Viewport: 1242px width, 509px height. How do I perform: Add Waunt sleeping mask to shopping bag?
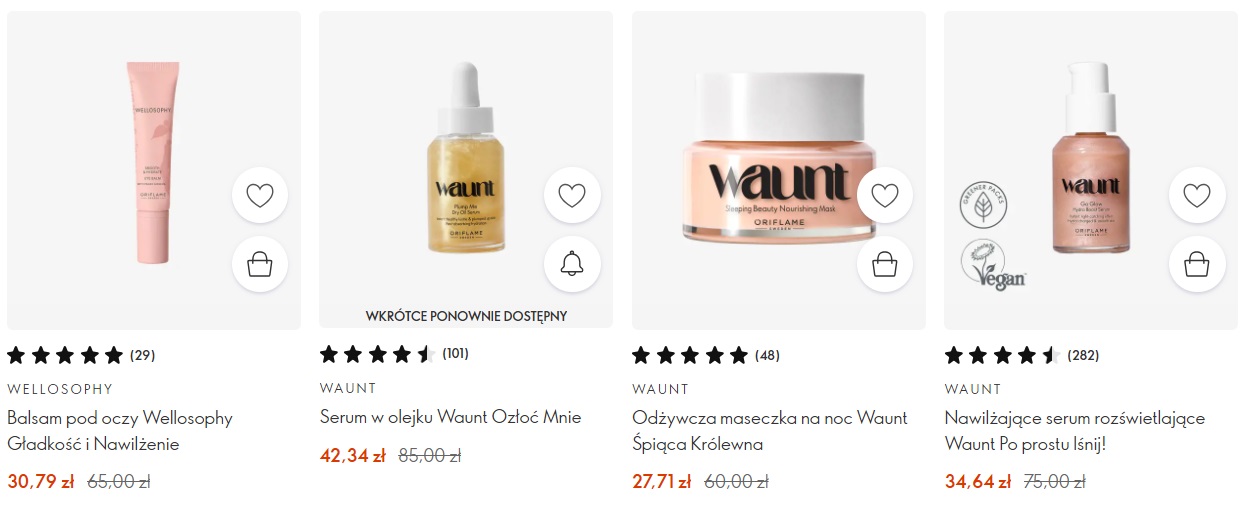point(885,264)
